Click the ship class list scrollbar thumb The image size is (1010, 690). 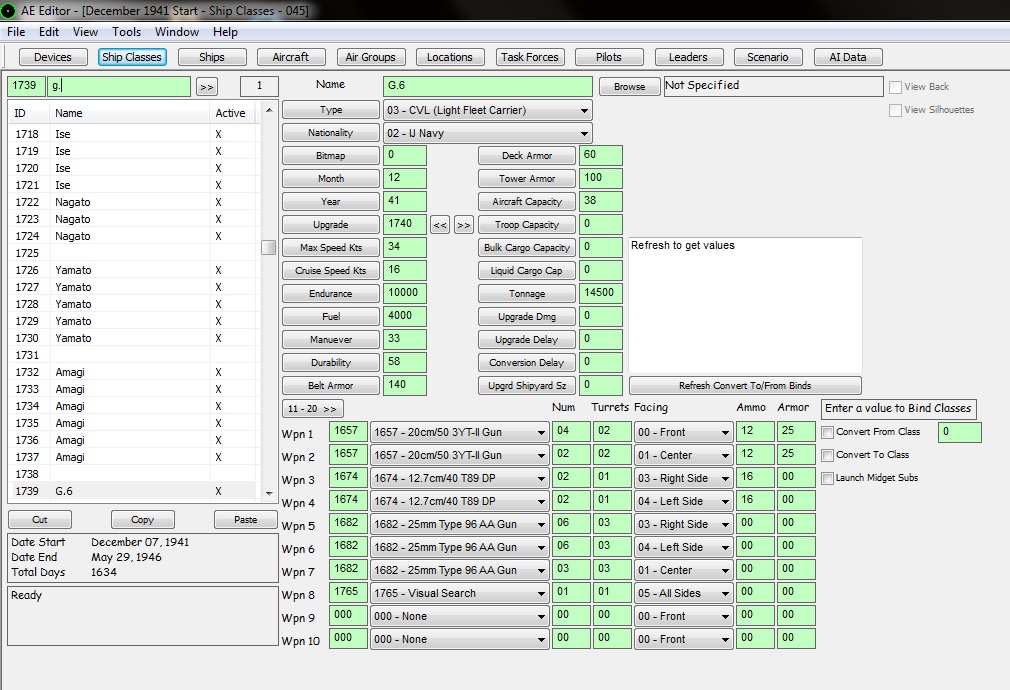click(x=269, y=247)
